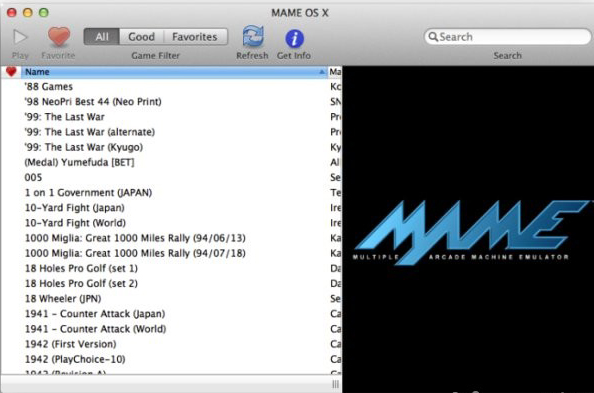Screen dimensions: 594x393
Task: Close the MAME OS X window
Action: [x=12, y=13]
